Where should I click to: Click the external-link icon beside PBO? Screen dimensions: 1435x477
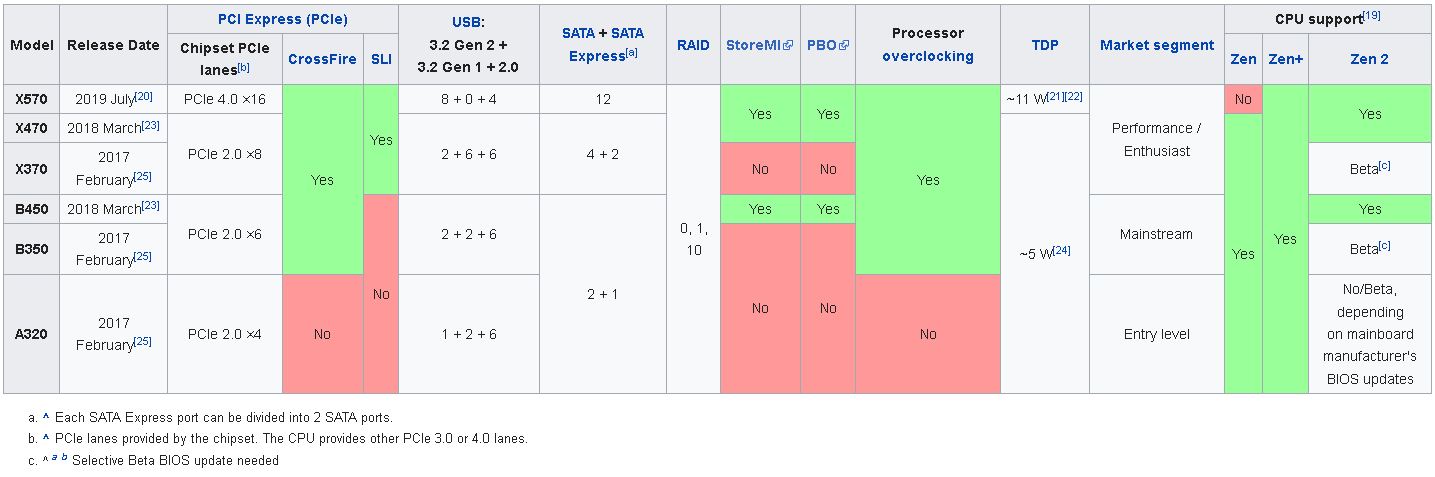coord(844,46)
